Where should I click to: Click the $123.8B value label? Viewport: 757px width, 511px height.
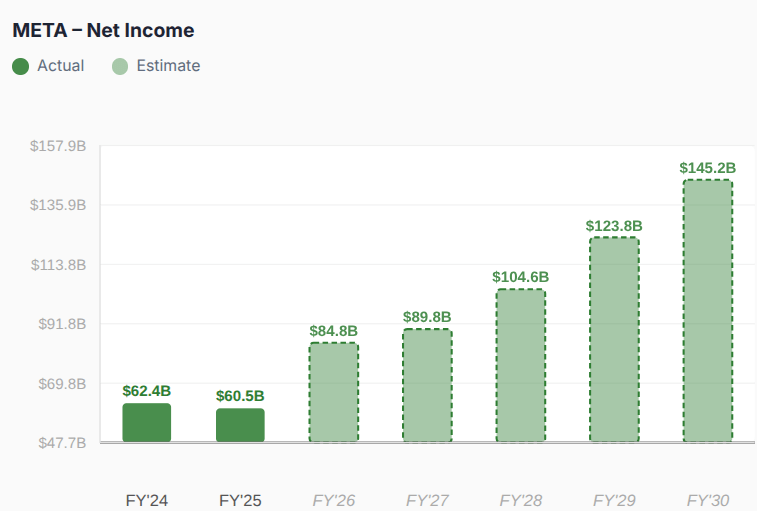click(x=614, y=226)
